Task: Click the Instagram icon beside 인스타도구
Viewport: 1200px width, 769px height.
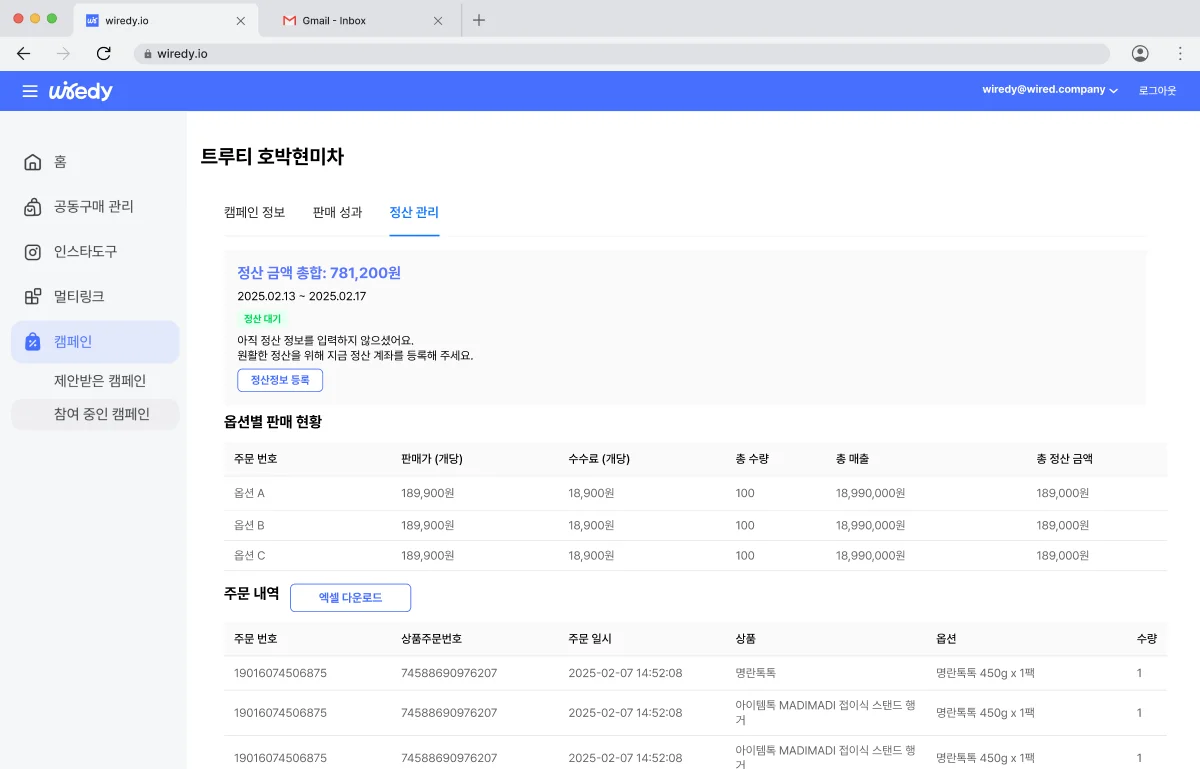Action: [x=31, y=251]
